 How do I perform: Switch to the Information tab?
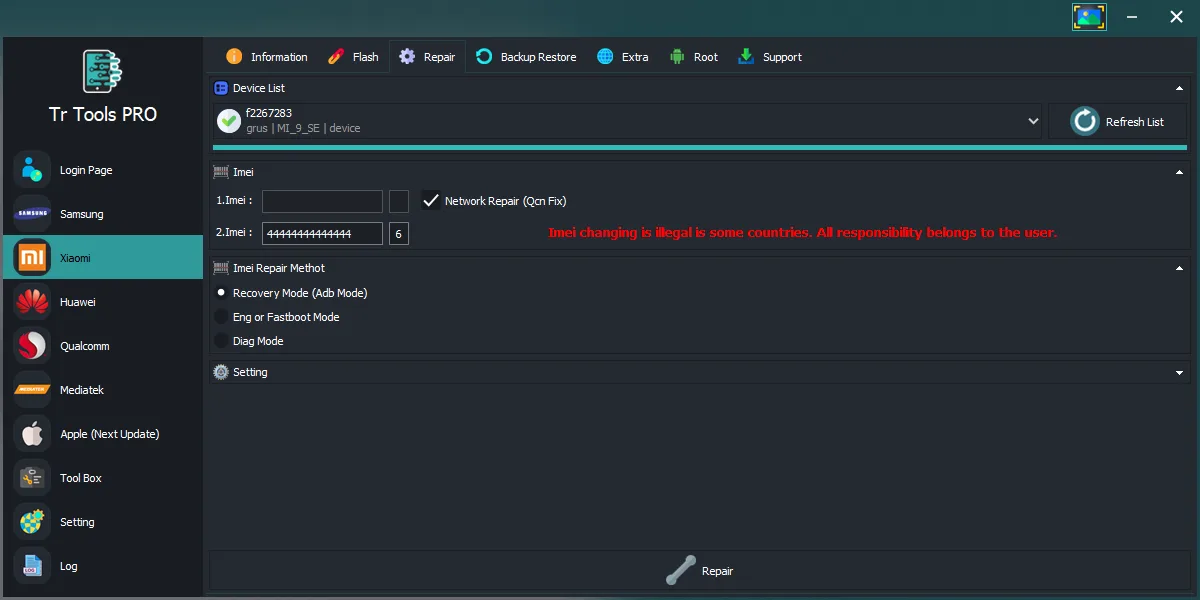point(266,57)
